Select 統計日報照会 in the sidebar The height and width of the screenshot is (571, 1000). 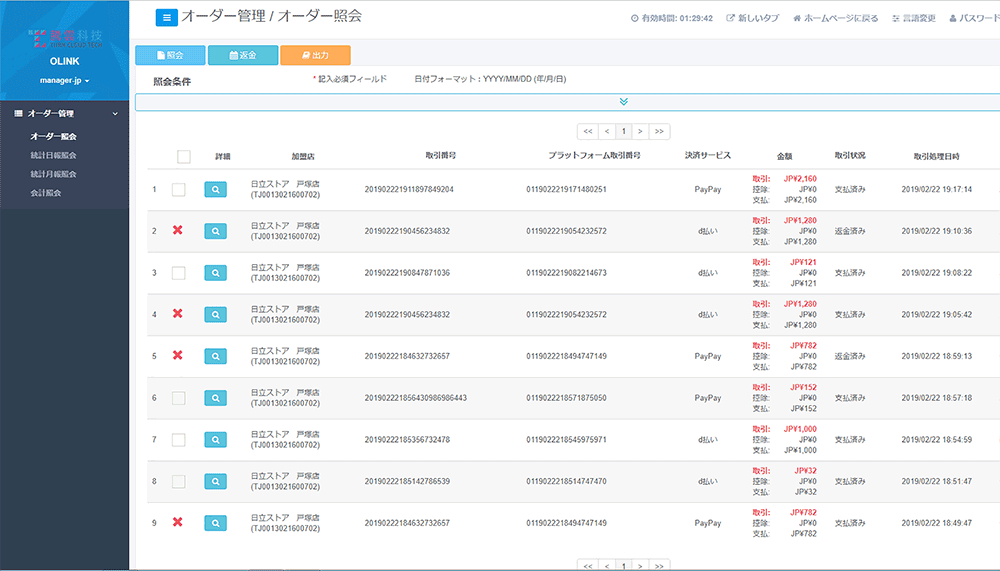click(54, 155)
